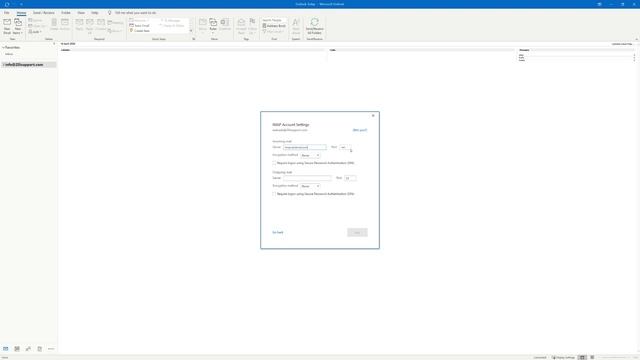Click the New Email ribbon button
The width and height of the screenshot is (640, 360).
7,26
